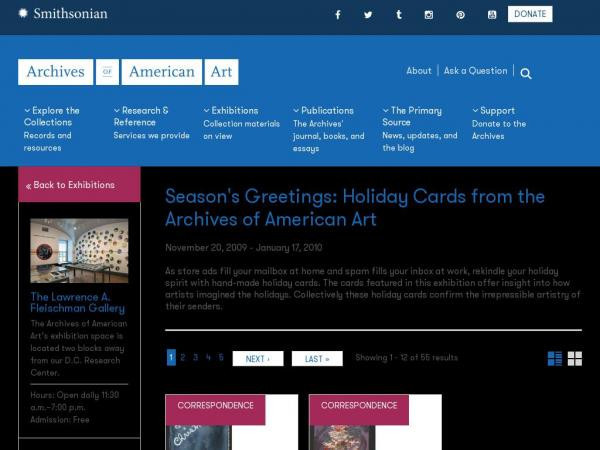Go to results page 2
Viewport: 600px width, 450px height.
tap(183, 357)
